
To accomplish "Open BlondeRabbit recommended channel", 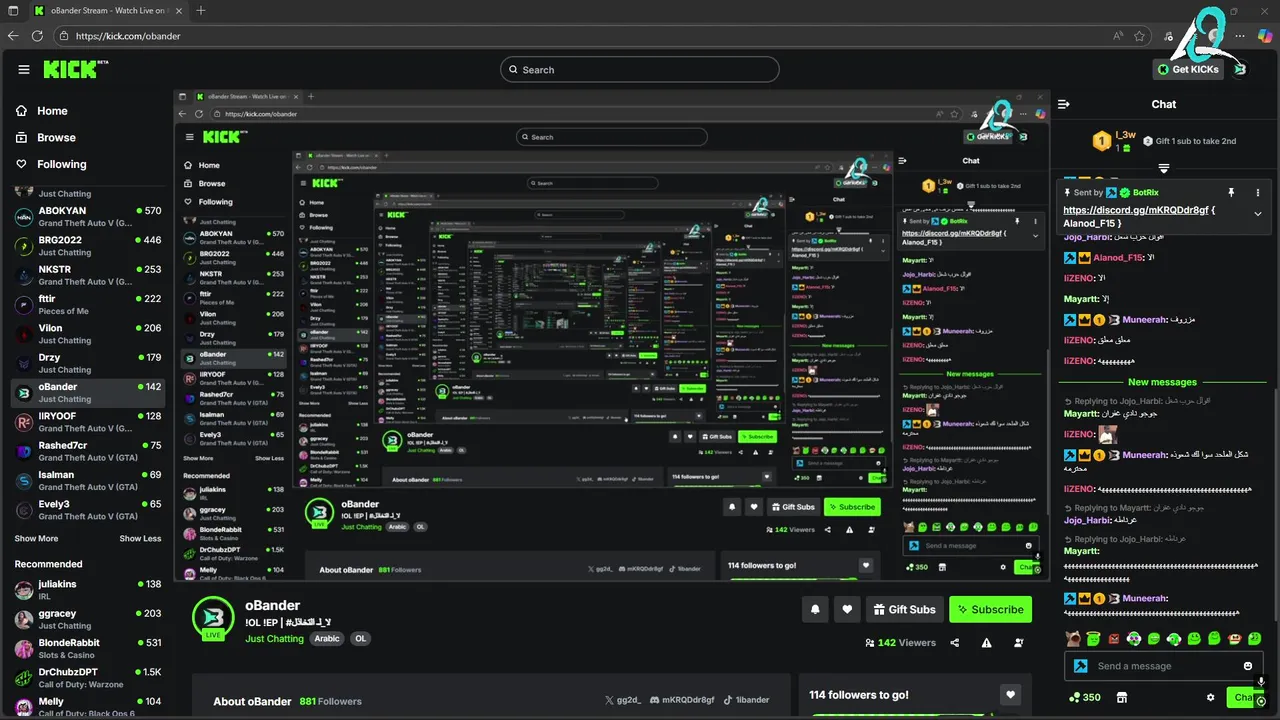I will tap(88, 649).
